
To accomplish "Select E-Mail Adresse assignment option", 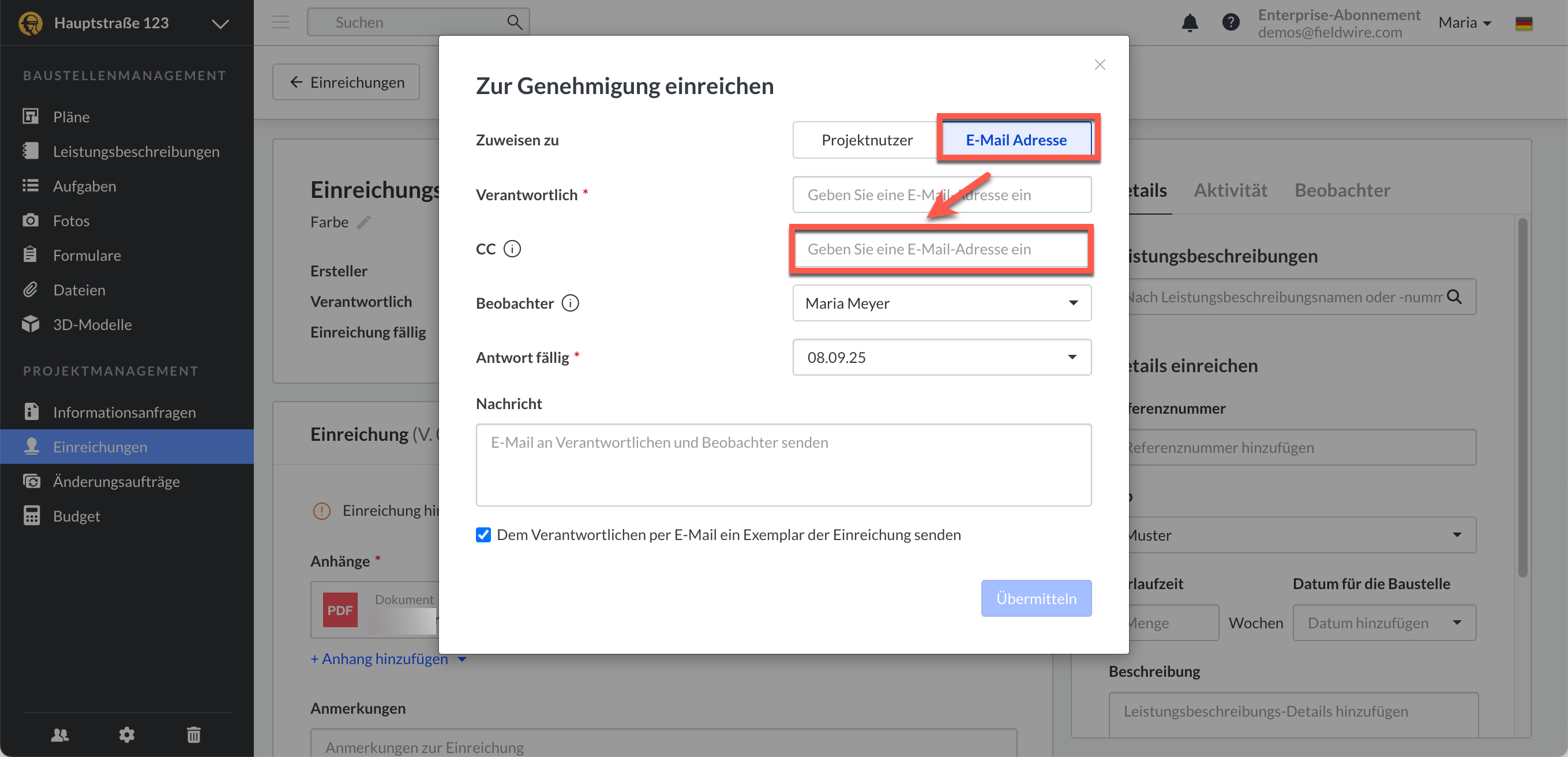I will coord(1015,140).
